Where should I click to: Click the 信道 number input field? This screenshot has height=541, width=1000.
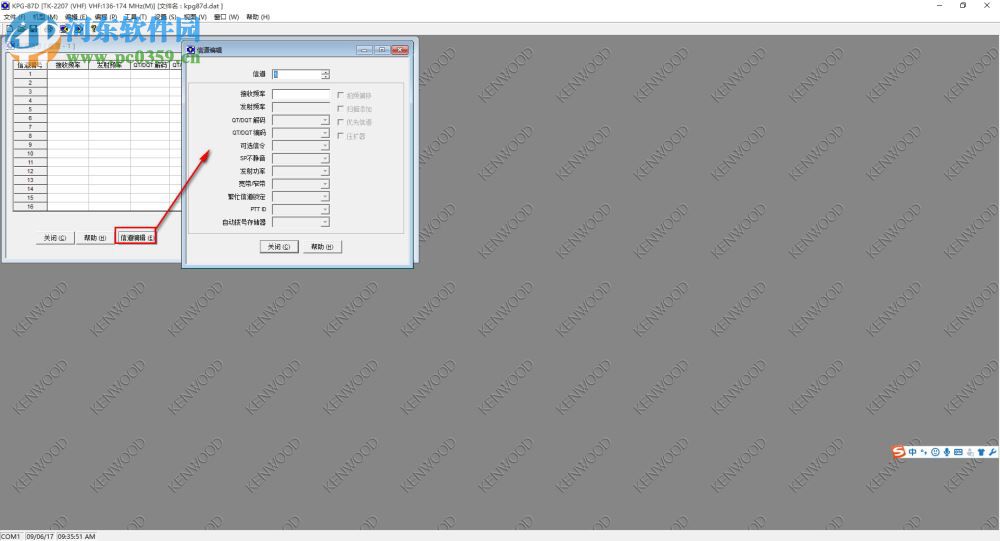[x=297, y=74]
